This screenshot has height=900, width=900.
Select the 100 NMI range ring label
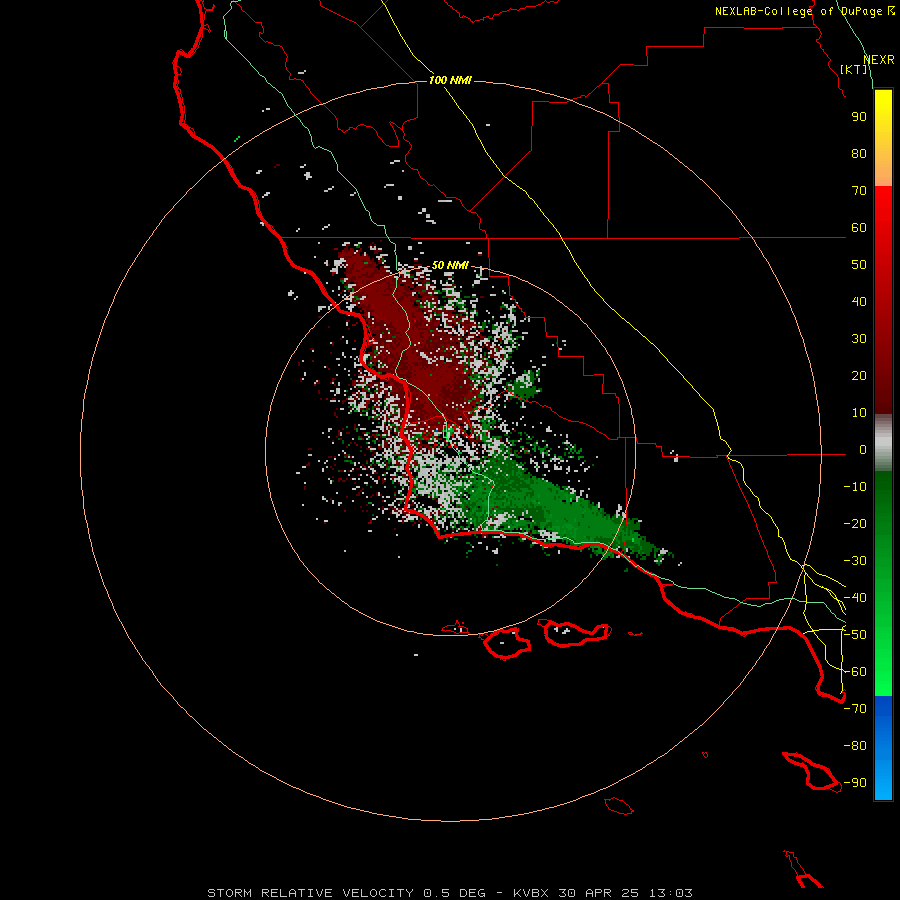(450, 80)
